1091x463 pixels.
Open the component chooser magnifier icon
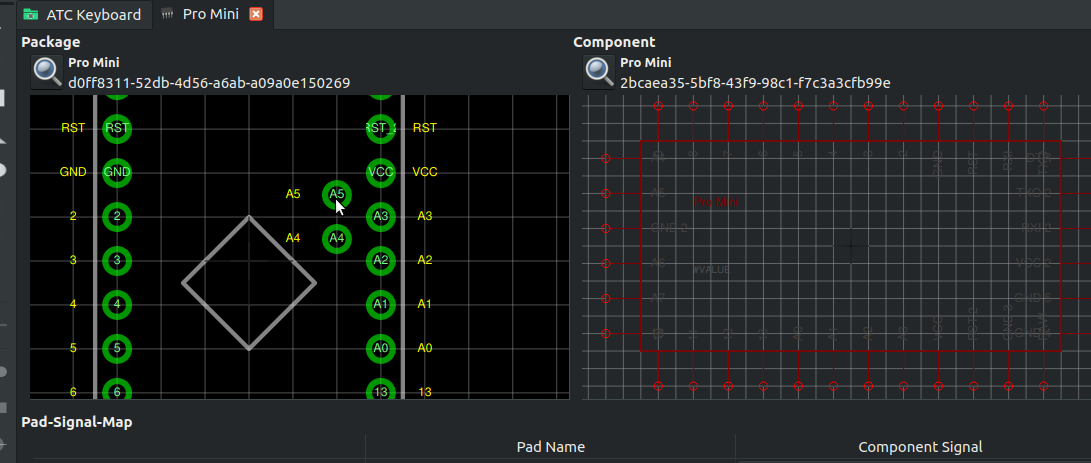[600, 72]
